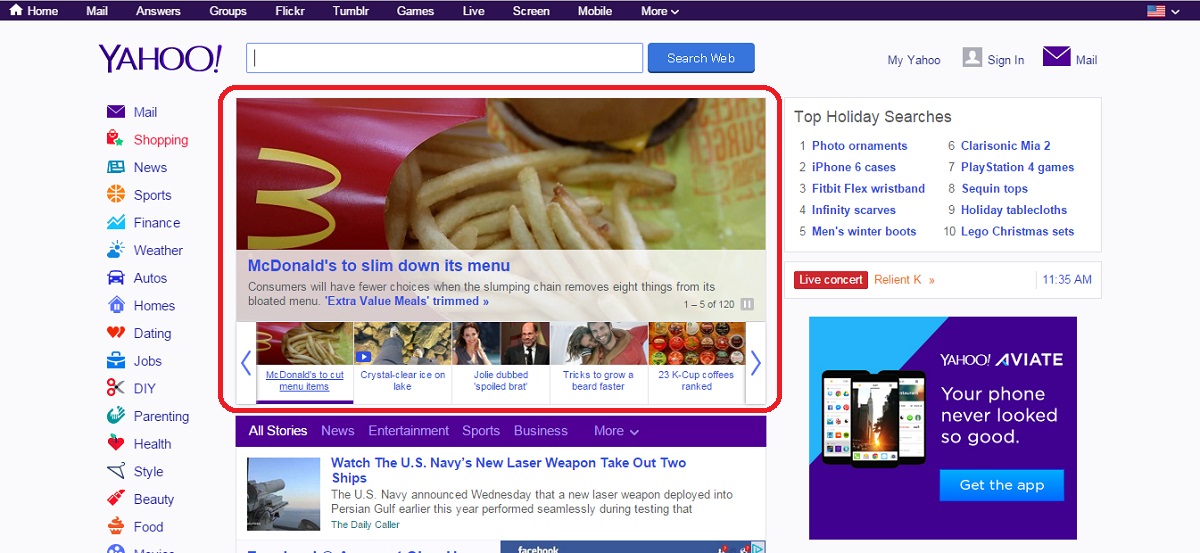Pause the featured story slideshow

[x=747, y=304]
